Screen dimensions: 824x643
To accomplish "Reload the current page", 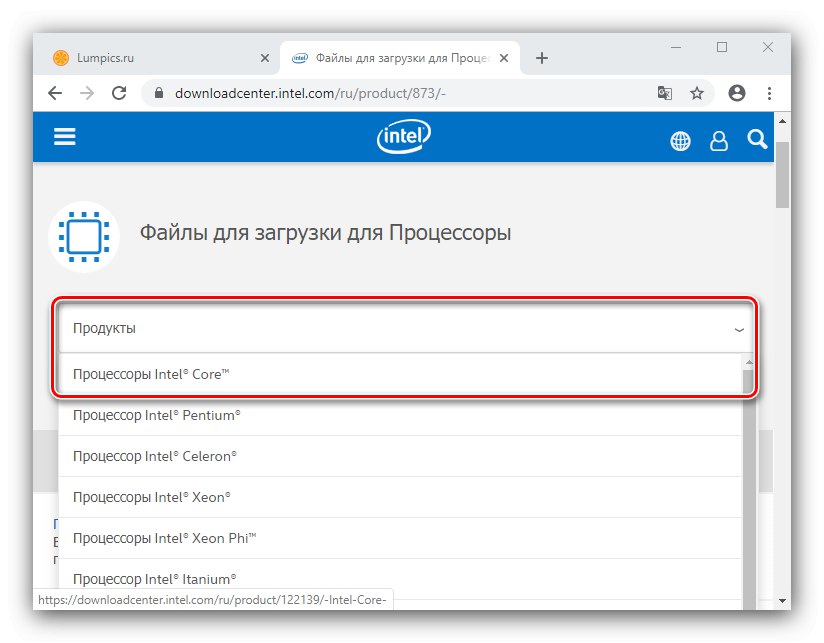I will click(x=119, y=93).
